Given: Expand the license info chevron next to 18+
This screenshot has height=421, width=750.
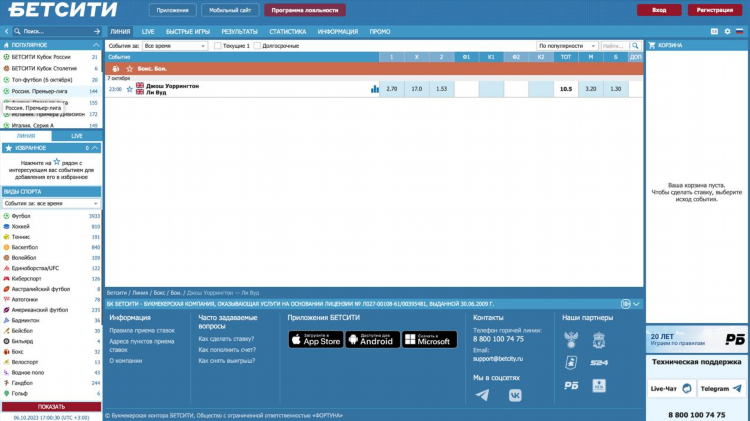Looking at the screenshot, I should (636, 304).
